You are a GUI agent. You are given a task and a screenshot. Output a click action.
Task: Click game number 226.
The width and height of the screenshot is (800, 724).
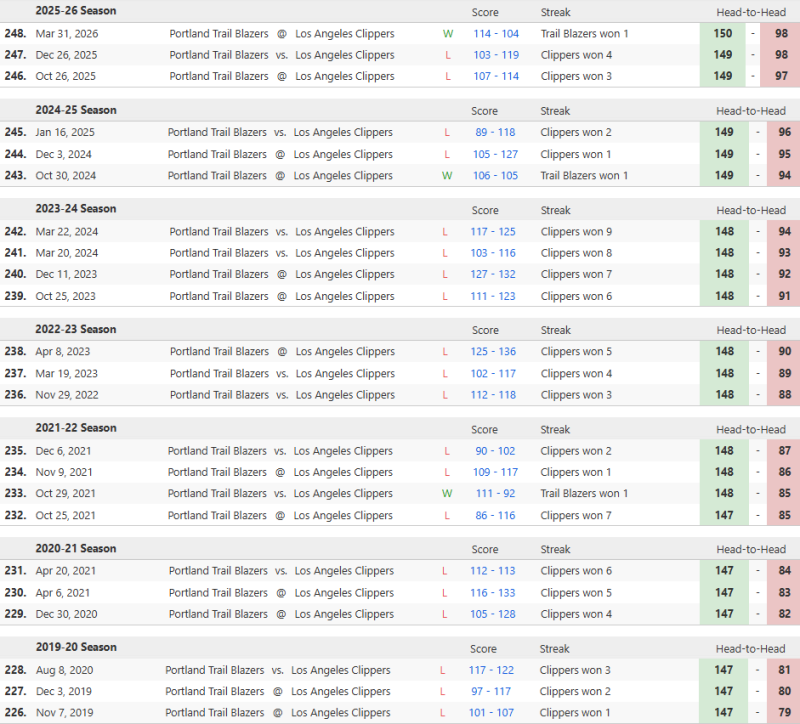[15, 713]
